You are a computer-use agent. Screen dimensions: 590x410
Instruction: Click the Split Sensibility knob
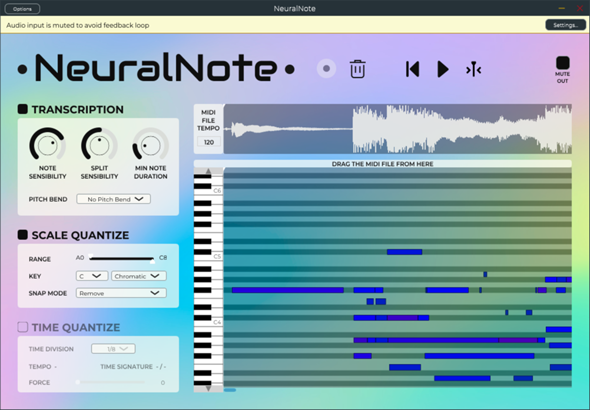pyautogui.click(x=99, y=145)
